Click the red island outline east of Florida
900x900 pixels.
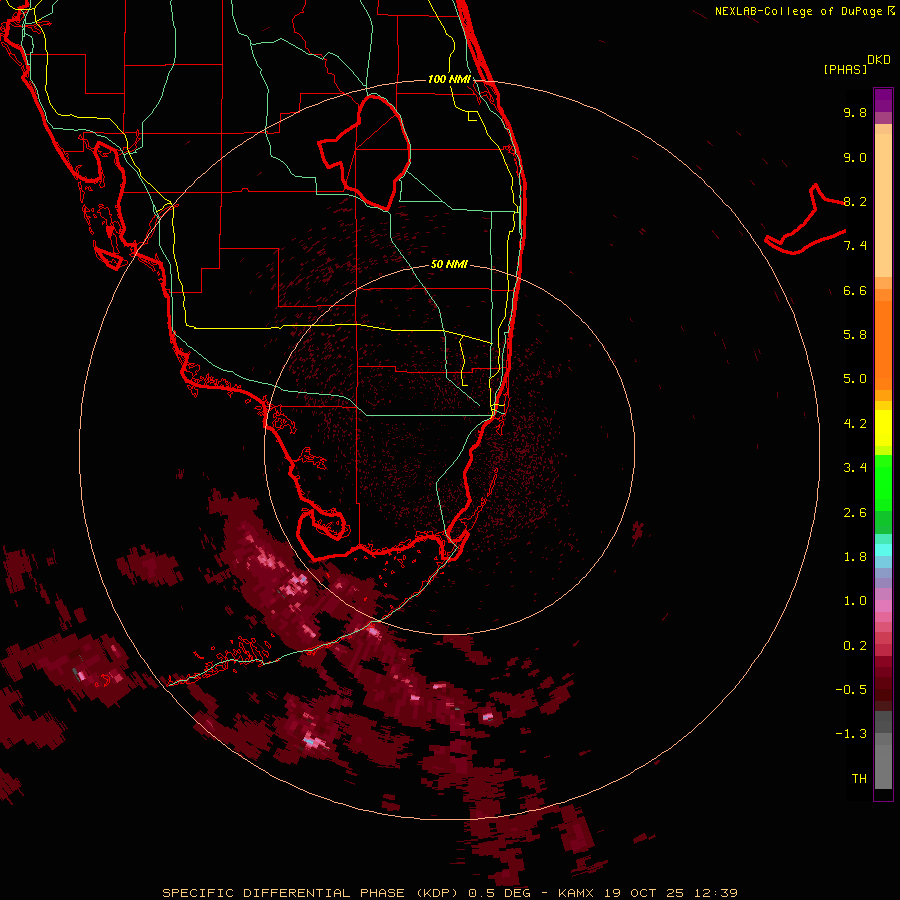point(805,221)
